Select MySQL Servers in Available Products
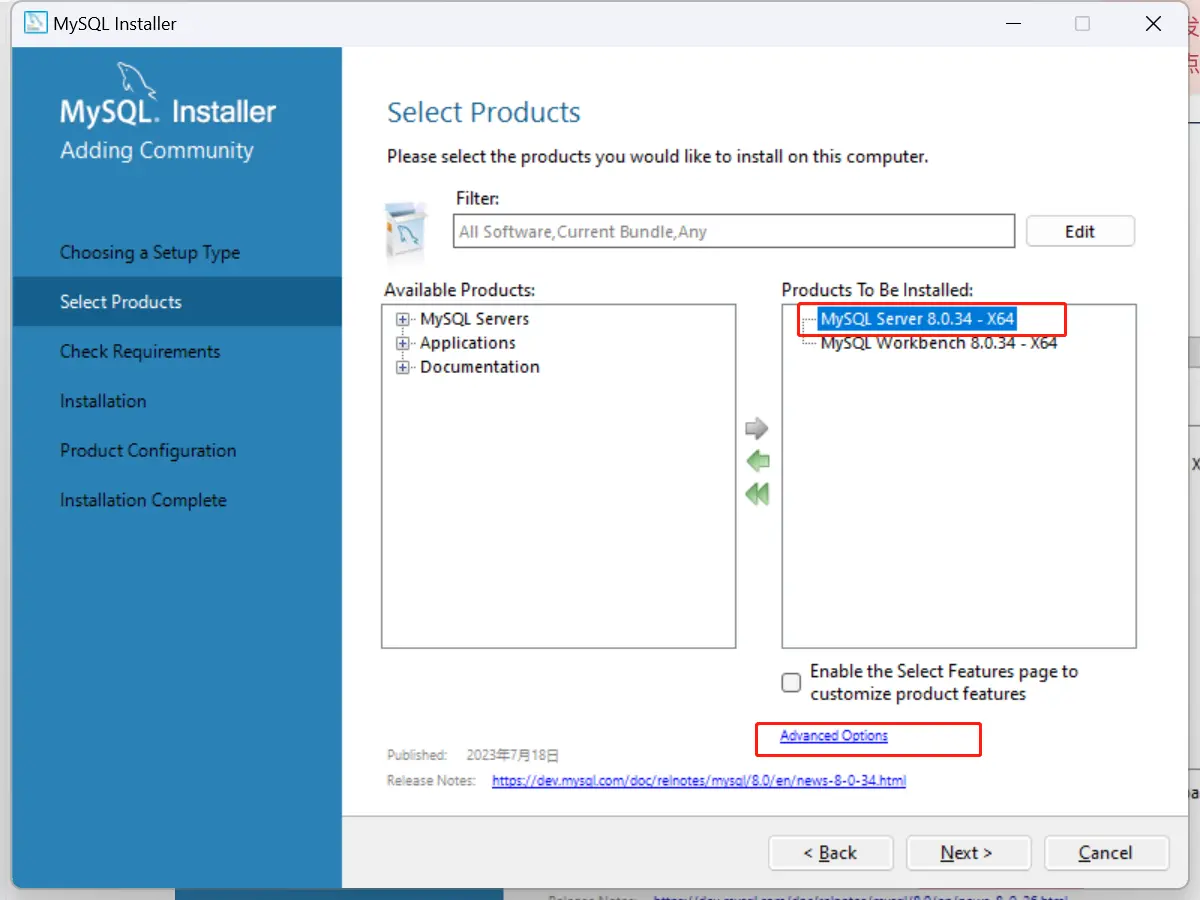The image size is (1200, 900). (x=475, y=319)
